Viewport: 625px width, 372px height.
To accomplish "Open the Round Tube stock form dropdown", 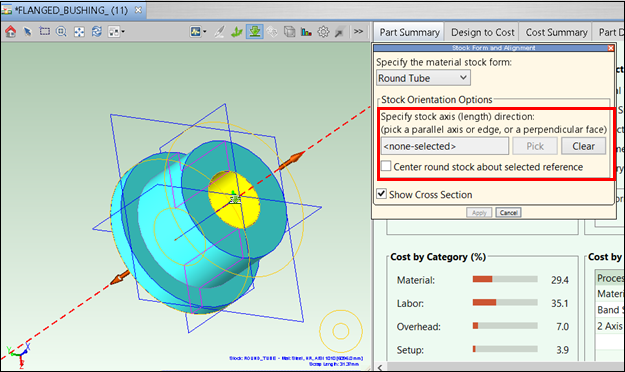I will (x=423, y=78).
